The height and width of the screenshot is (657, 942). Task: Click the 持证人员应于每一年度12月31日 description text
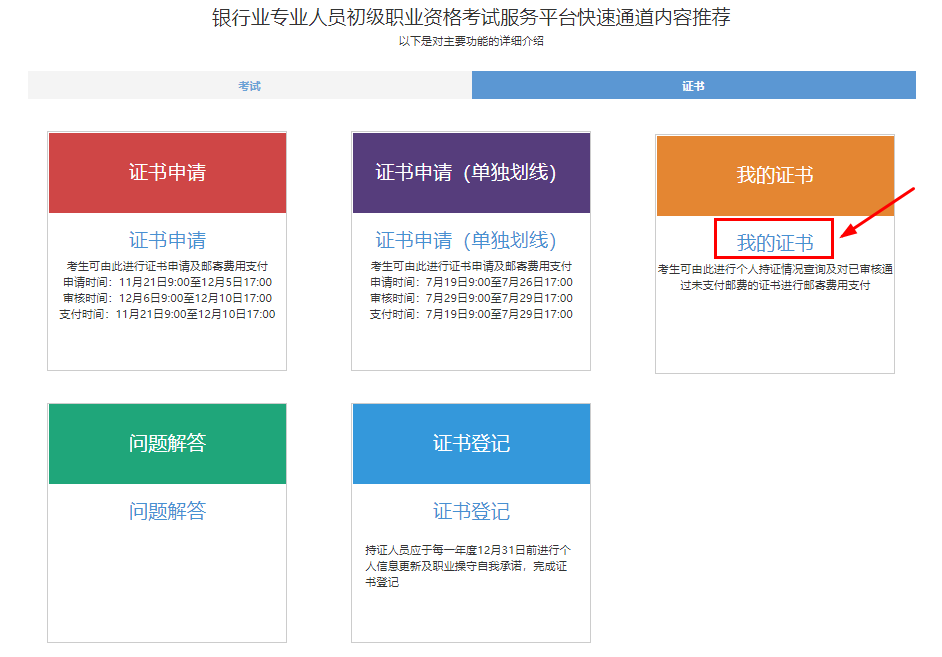(x=469, y=566)
